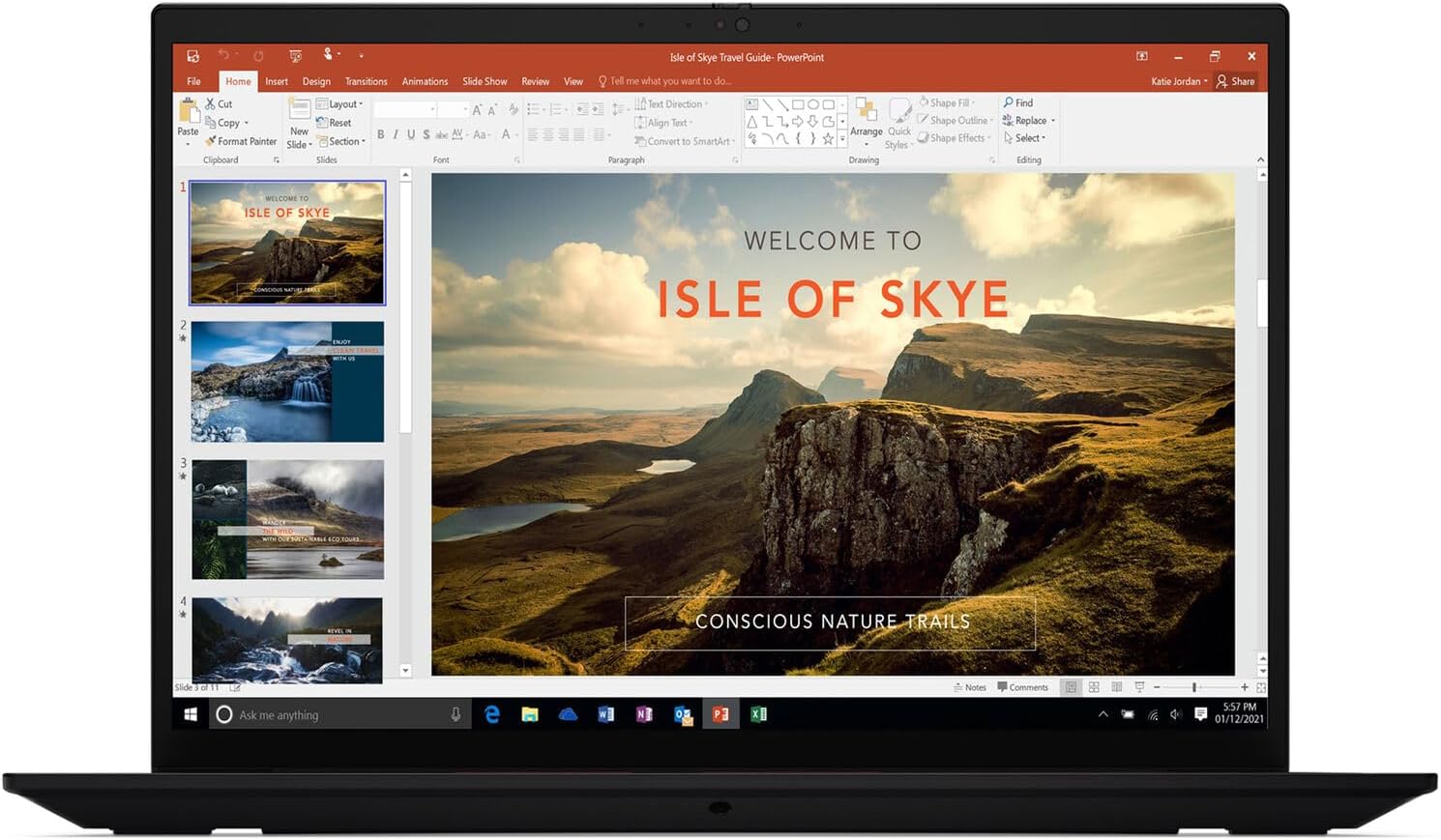Toggle Reading View in status bar
The height and width of the screenshot is (840, 1441).
click(x=1117, y=687)
